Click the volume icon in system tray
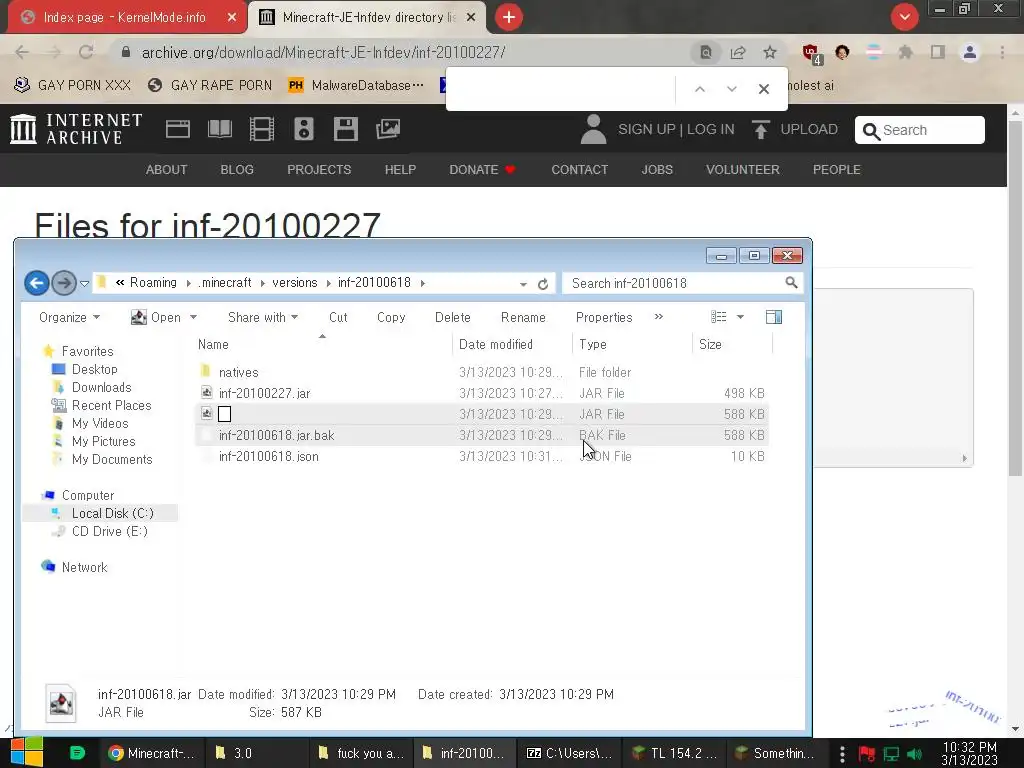 (914, 754)
